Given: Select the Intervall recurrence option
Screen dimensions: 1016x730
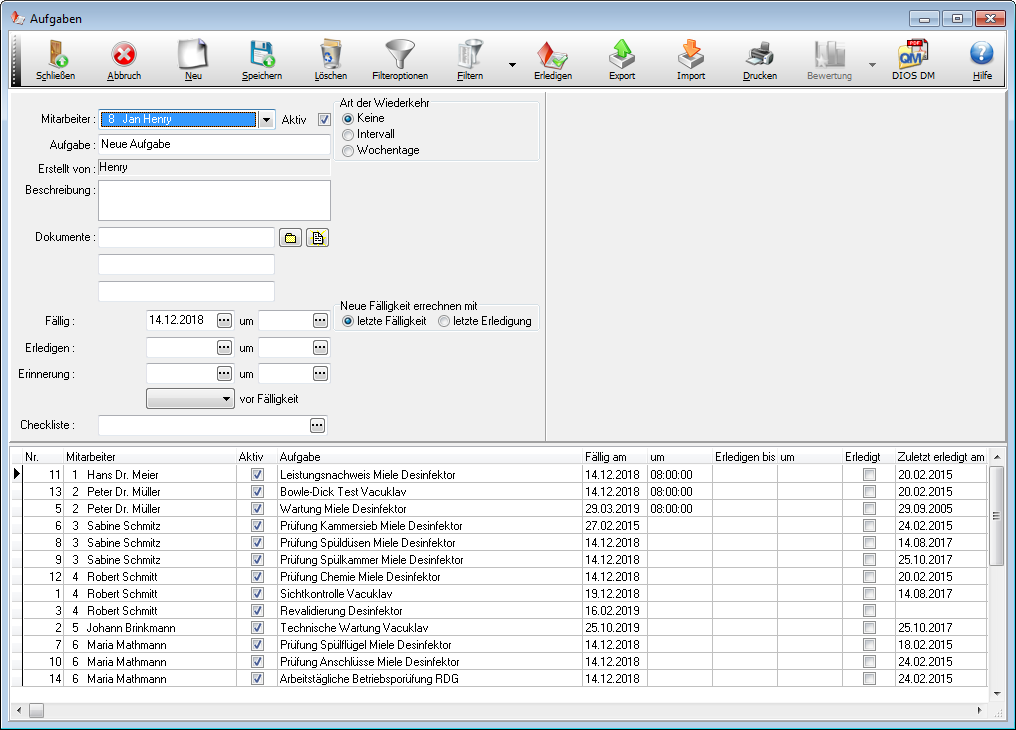Looking at the screenshot, I should click(348, 134).
